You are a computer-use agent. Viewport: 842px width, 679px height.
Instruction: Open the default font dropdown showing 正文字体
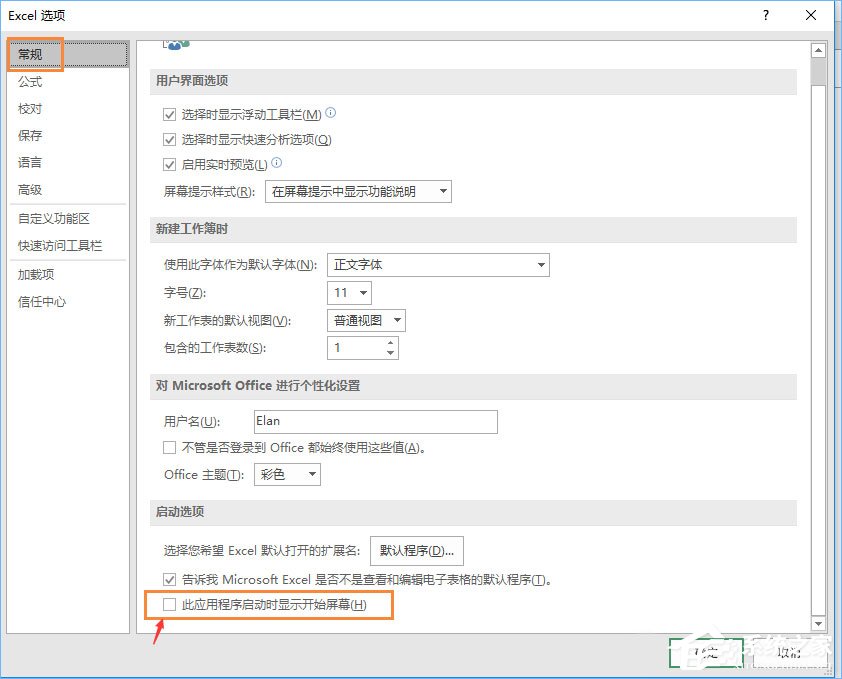click(545, 265)
